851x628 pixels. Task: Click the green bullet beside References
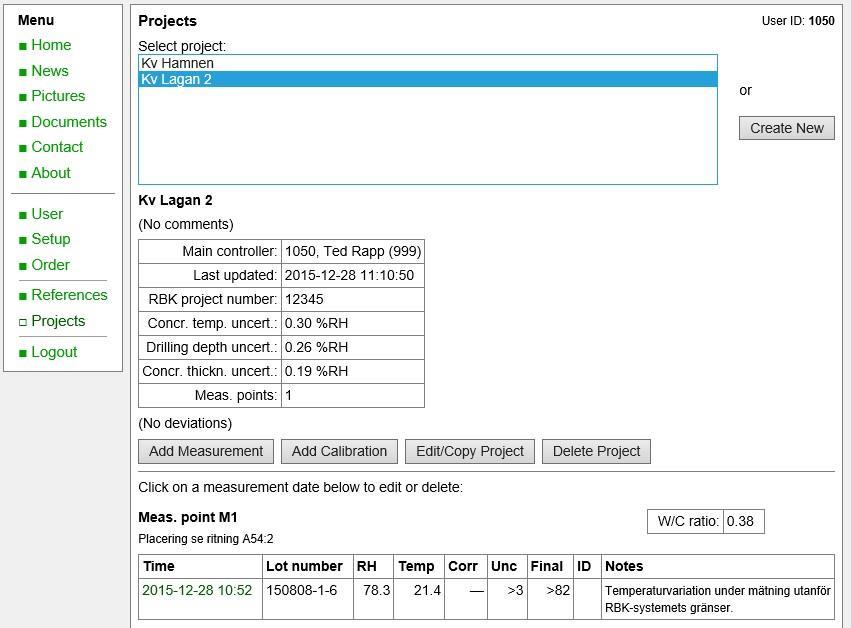point(23,296)
